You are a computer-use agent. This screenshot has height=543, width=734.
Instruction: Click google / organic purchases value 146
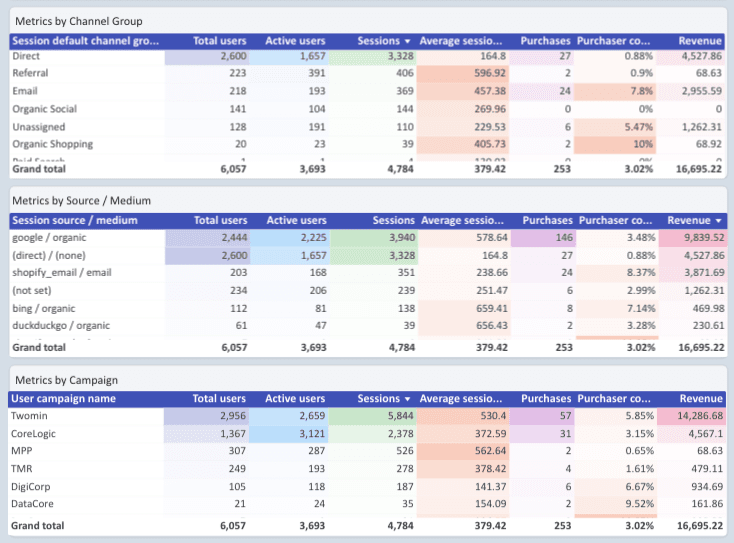pos(543,238)
